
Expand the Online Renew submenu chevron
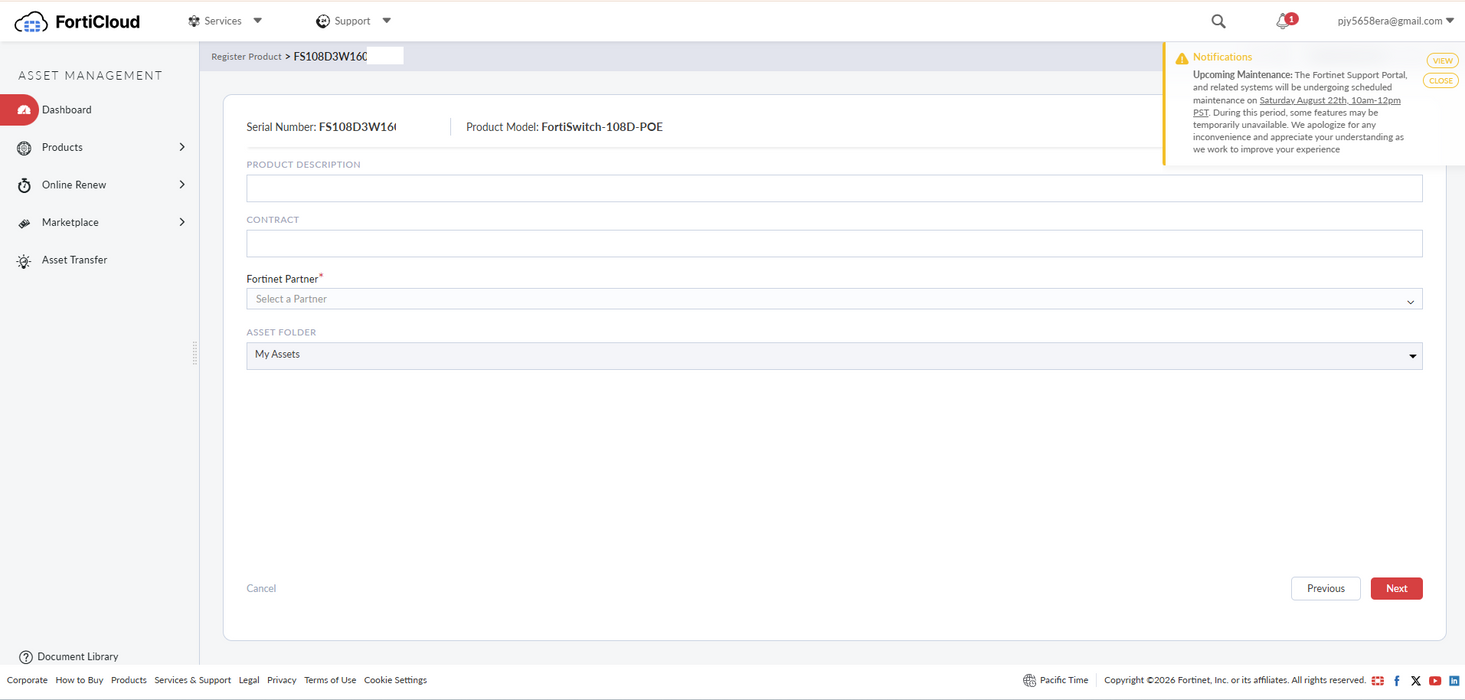[182, 185]
